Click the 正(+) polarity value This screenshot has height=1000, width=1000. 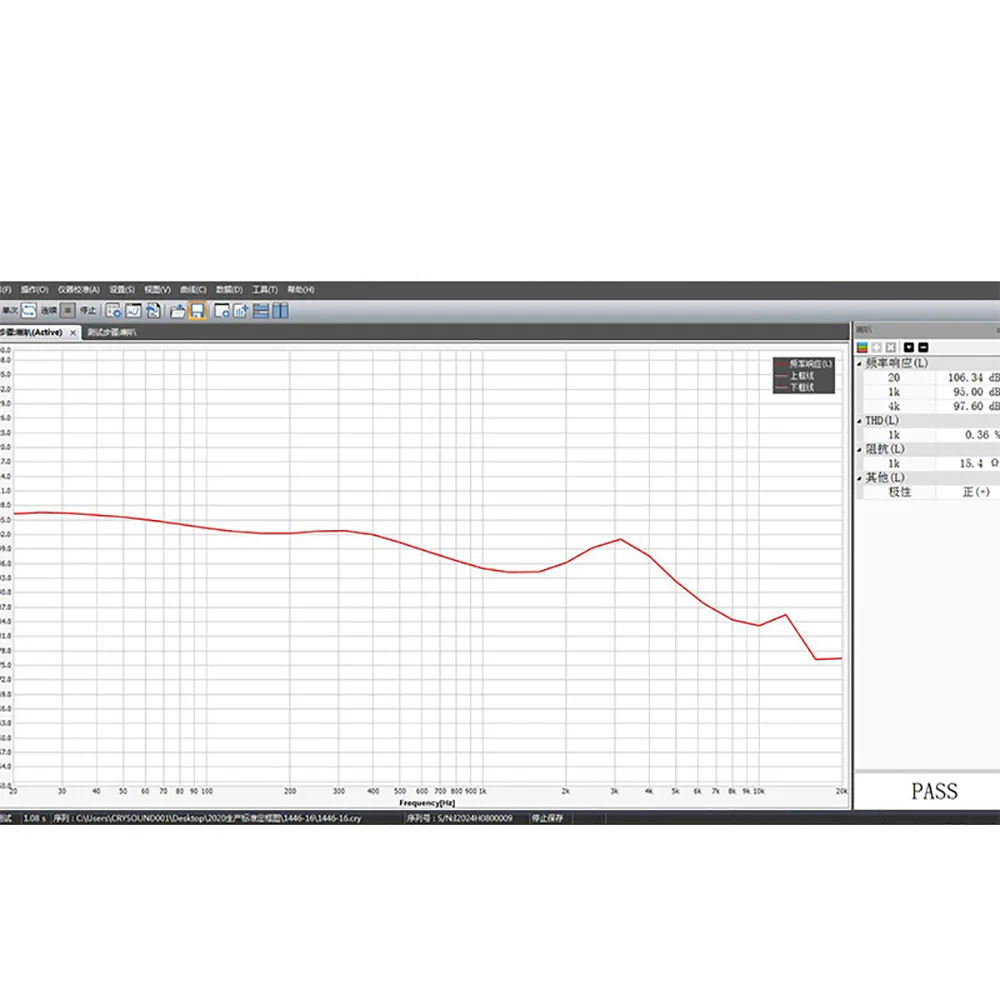pos(976,492)
